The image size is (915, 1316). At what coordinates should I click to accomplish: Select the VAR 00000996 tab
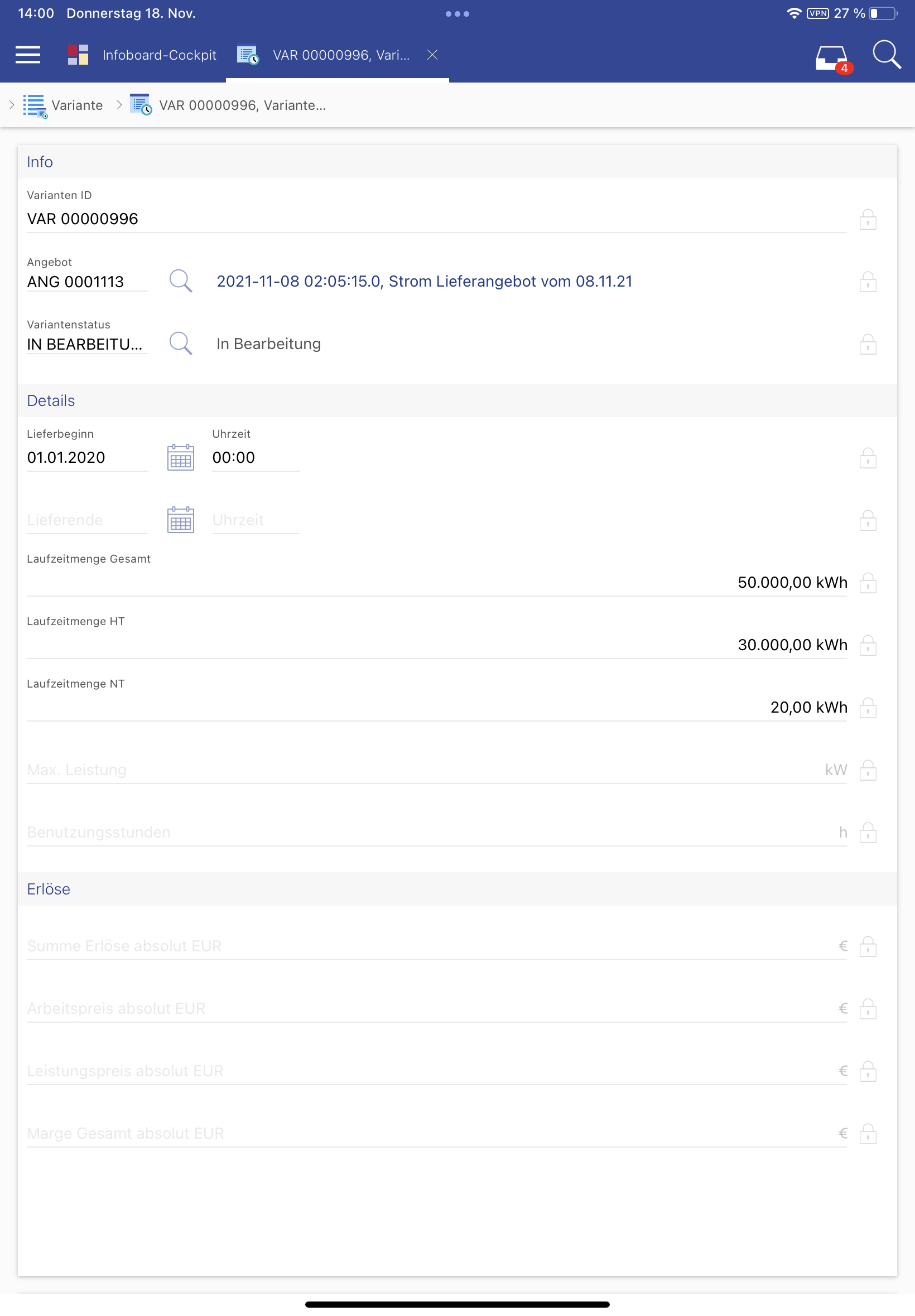[x=340, y=55]
